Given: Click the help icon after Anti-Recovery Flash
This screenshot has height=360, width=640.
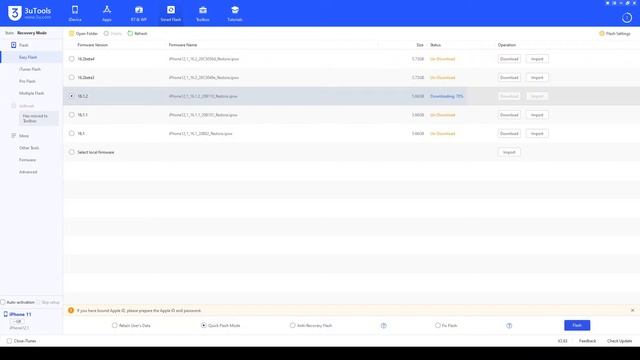Looking at the screenshot, I should point(384,326).
